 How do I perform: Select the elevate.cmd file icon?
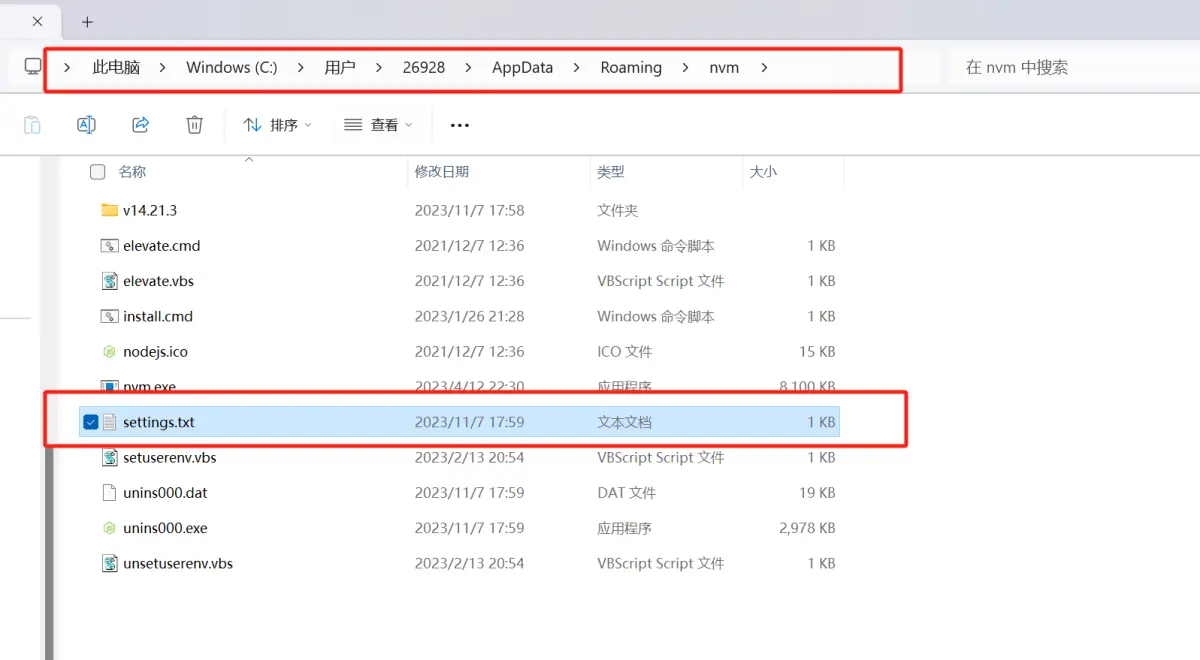click(x=110, y=246)
